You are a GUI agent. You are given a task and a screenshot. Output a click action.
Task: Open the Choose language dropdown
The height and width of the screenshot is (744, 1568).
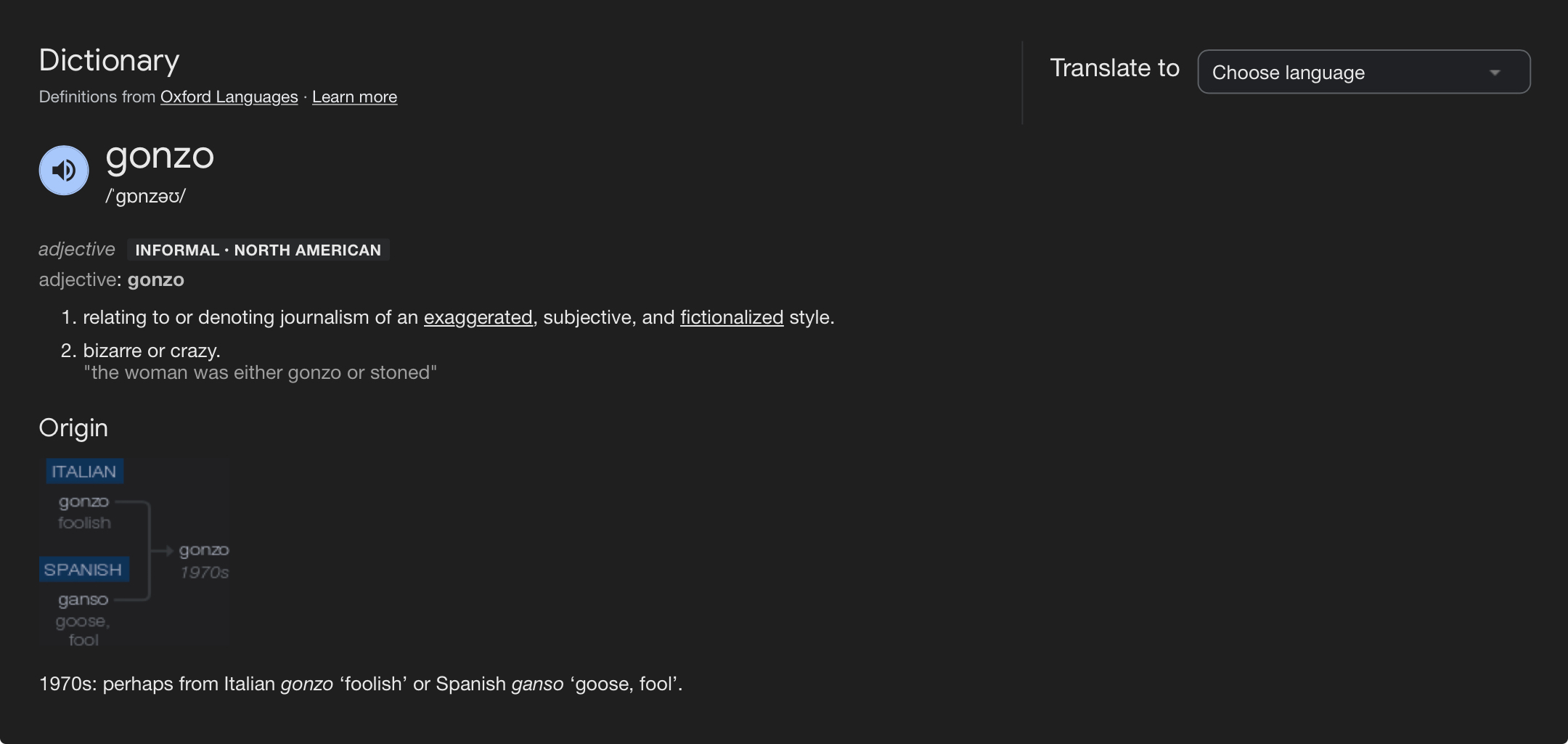1364,72
